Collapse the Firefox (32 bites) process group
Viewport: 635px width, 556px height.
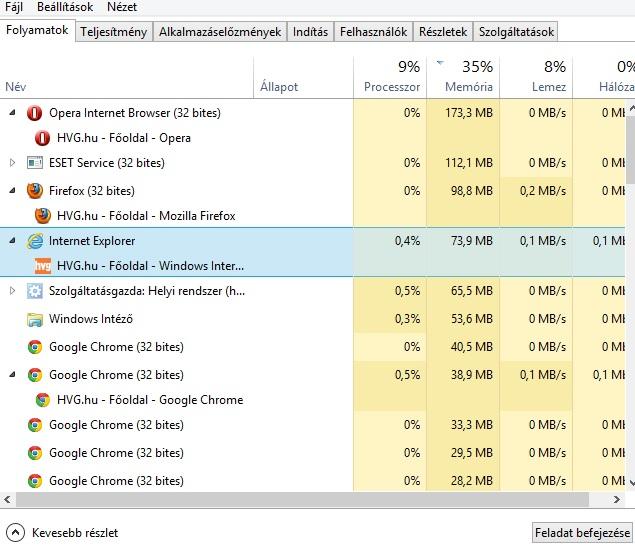pyautogui.click(x=13, y=190)
